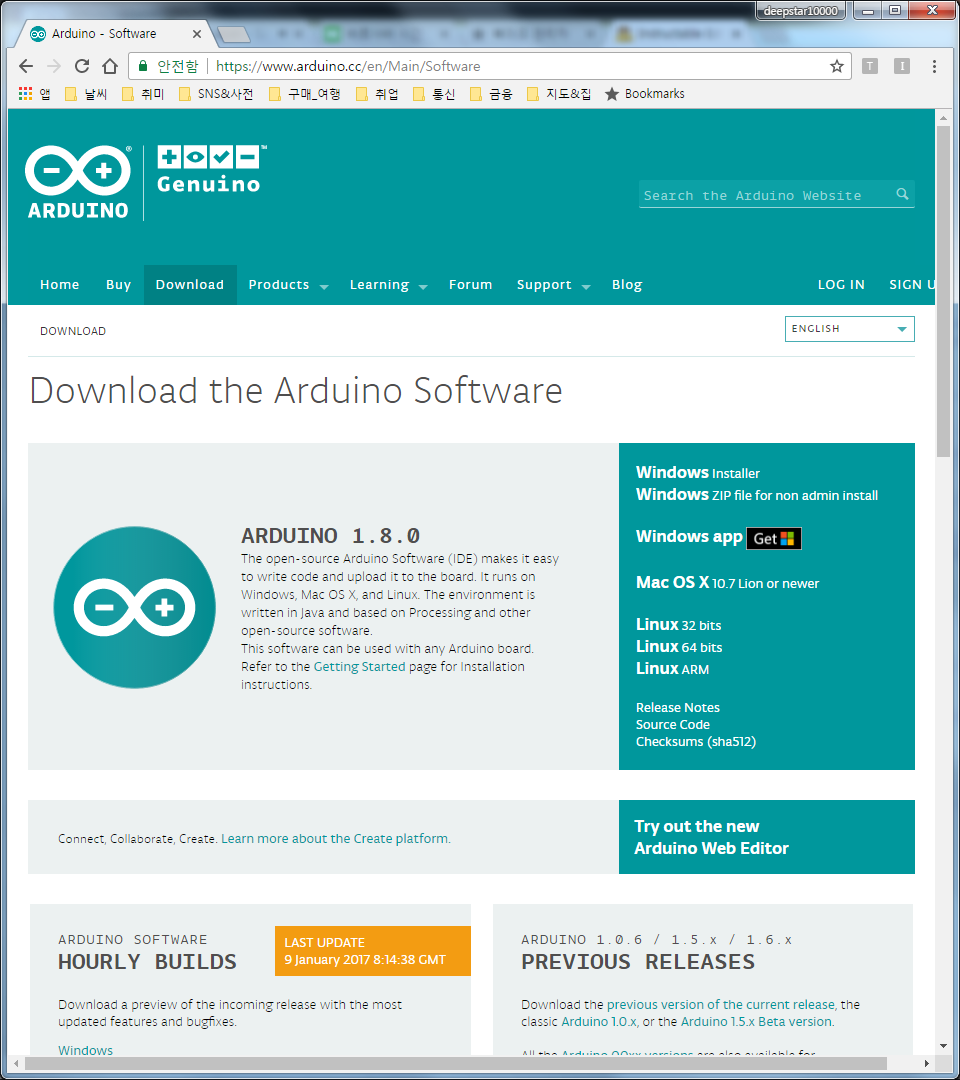Open the Chrome three-dot menu
Image resolution: width=960 pixels, height=1080 pixels.
(x=934, y=66)
